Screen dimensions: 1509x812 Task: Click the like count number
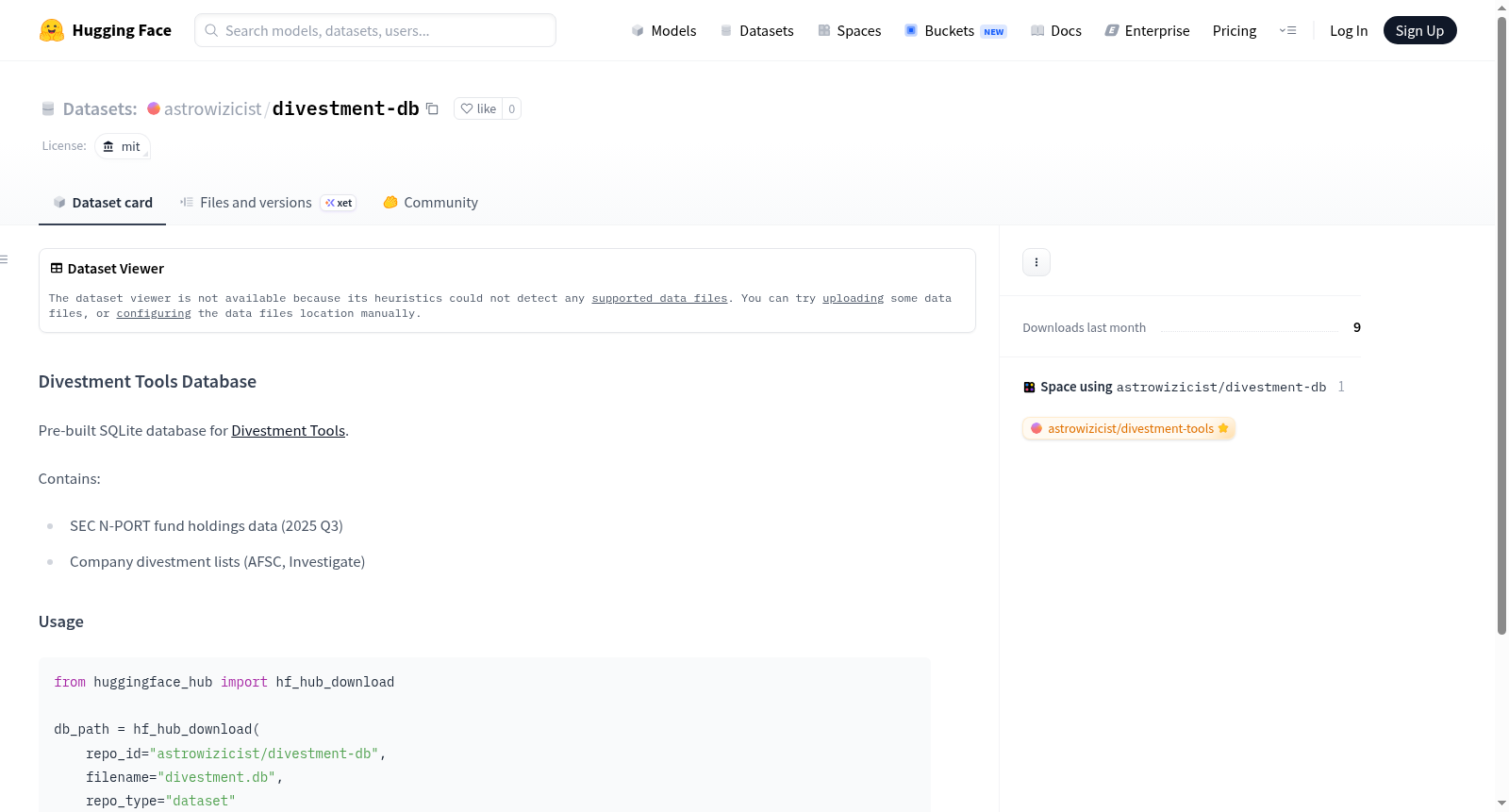[512, 108]
